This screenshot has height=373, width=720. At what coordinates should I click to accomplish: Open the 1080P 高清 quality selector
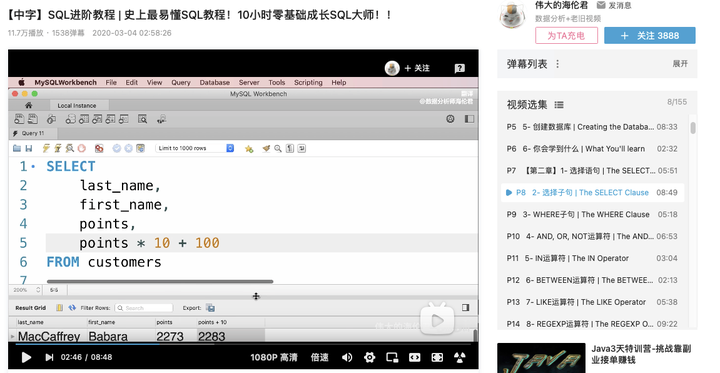click(274, 357)
